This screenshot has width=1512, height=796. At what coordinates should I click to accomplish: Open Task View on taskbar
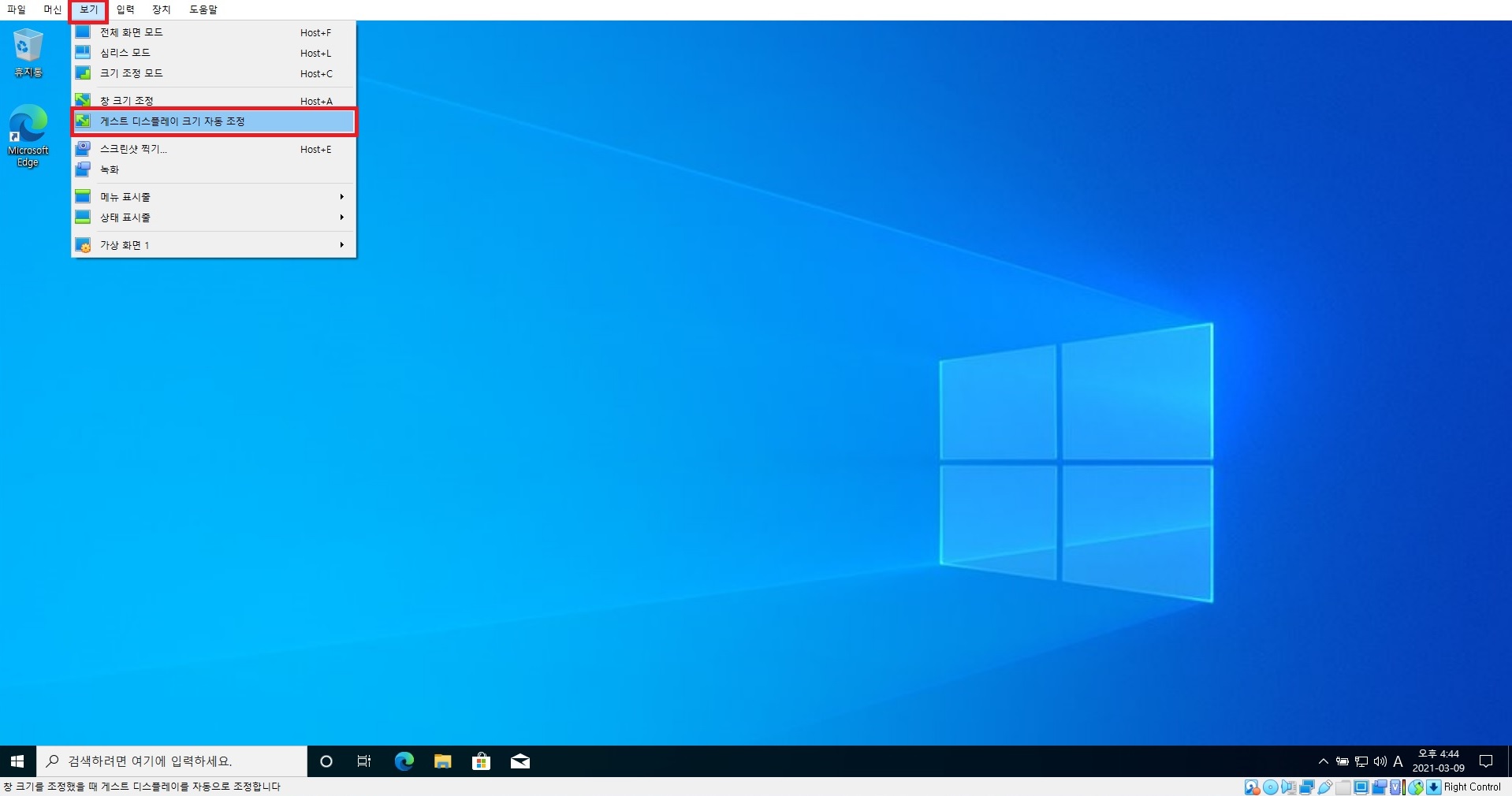coord(364,761)
